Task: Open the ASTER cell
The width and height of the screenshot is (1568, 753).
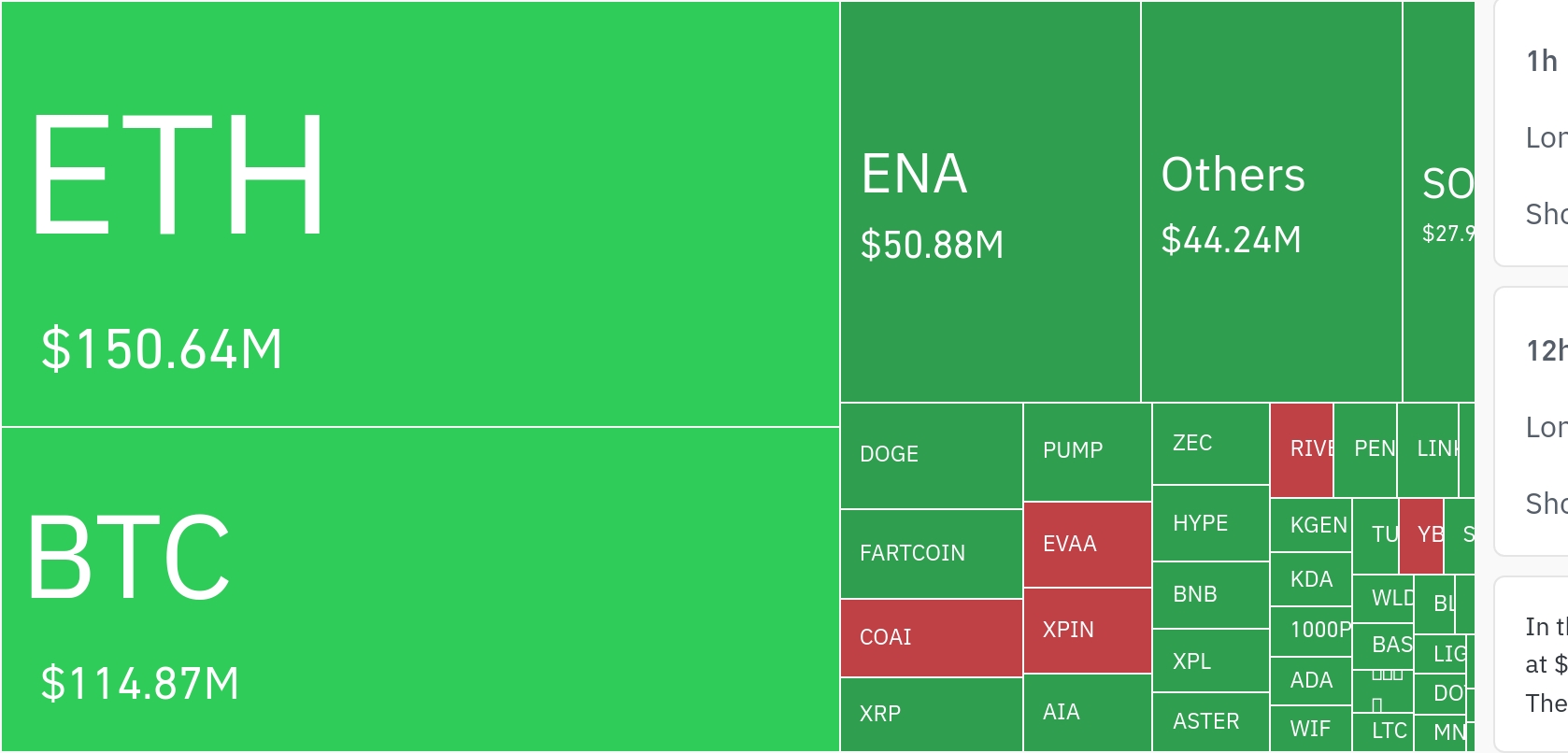Action: tap(1210, 722)
